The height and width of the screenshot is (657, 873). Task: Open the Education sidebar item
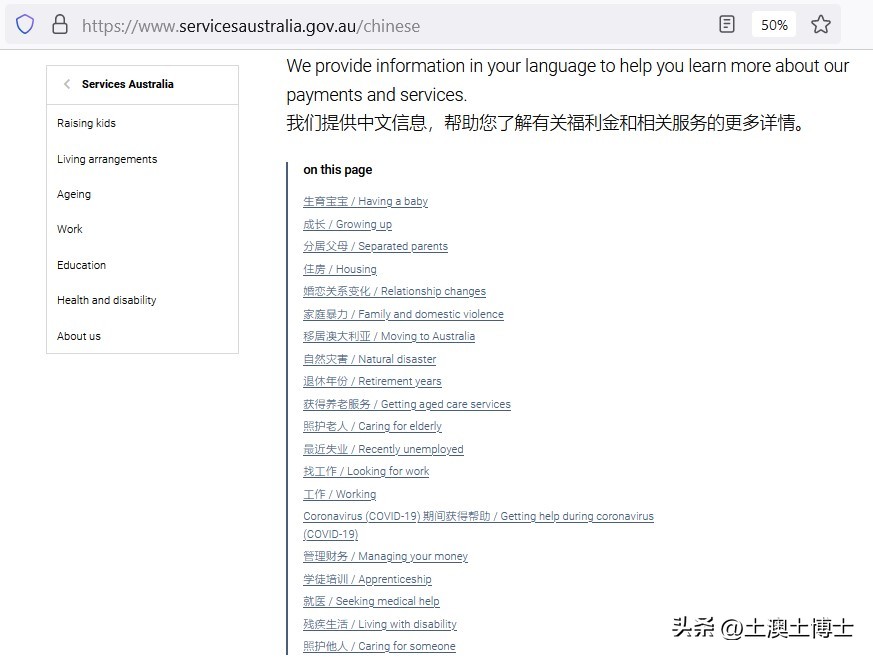(x=81, y=265)
